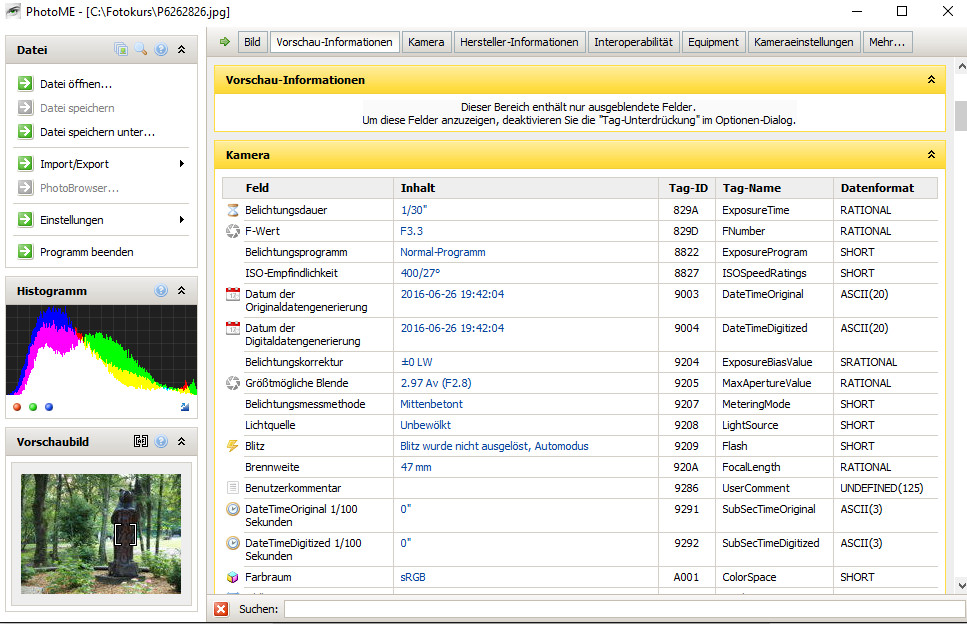Click the green arrow left of Bild tab

coord(225,42)
